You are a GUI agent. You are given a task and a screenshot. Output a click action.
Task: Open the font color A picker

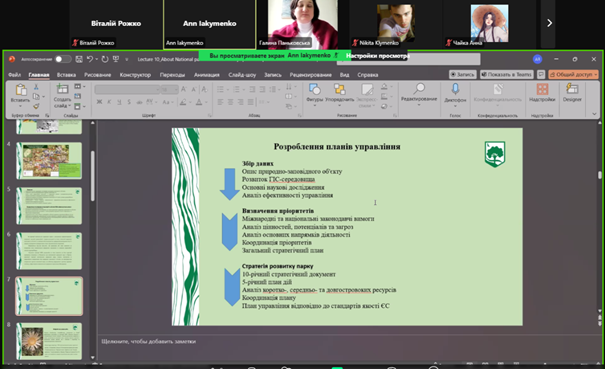(199, 102)
